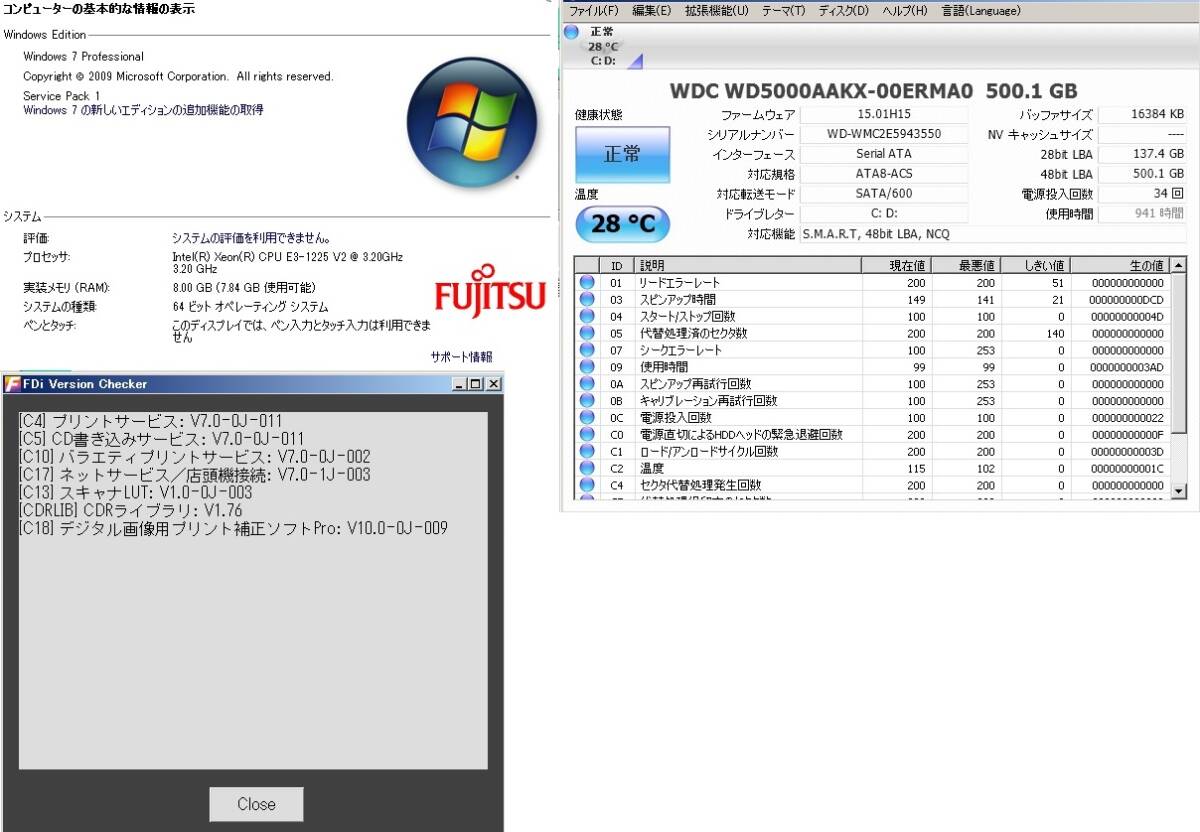The height and width of the screenshot is (832, 1200).
Task: Open the サポート情報 link
Action: [461, 356]
